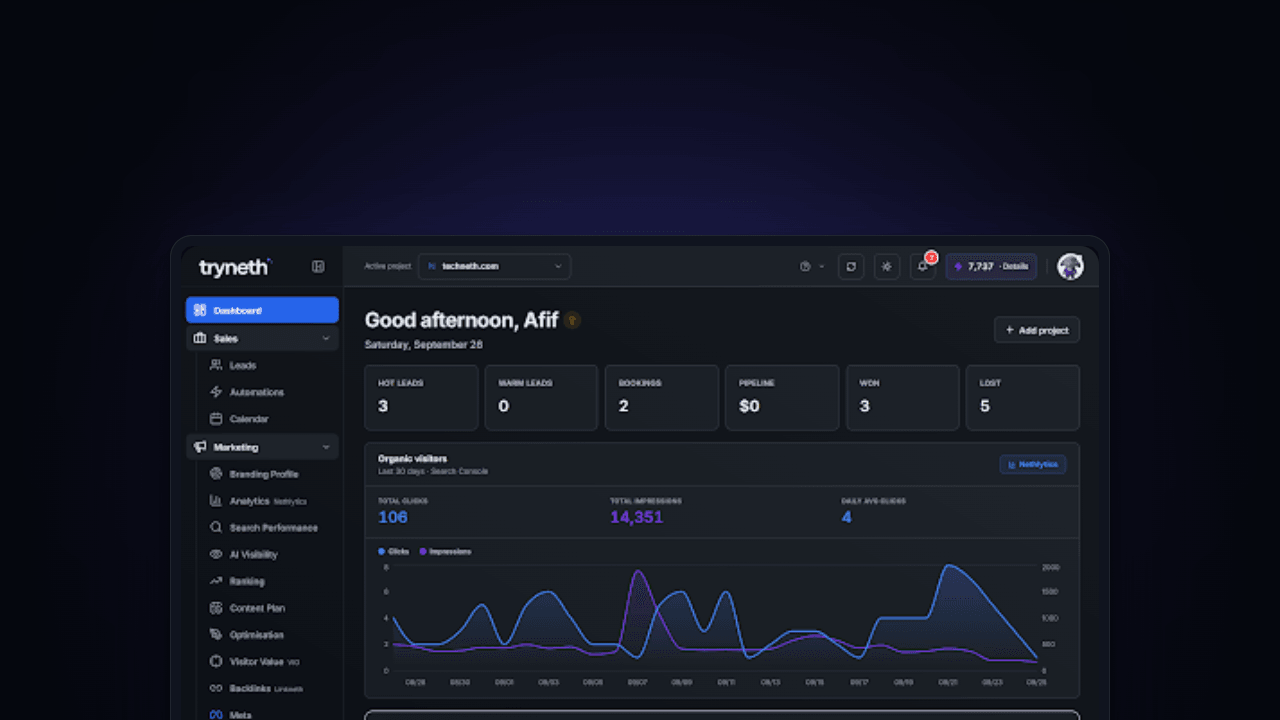The width and height of the screenshot is (1280, 720).
Task: Click the Sales briefcase icon
Action: [200, 338]
